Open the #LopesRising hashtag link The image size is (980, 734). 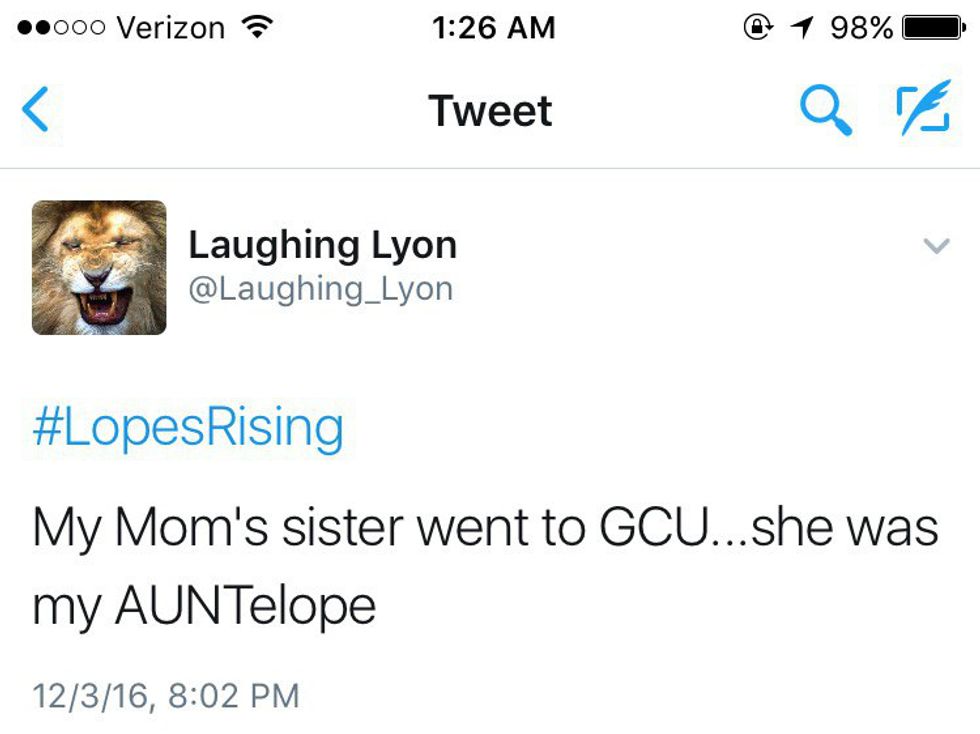coord(188,428)
